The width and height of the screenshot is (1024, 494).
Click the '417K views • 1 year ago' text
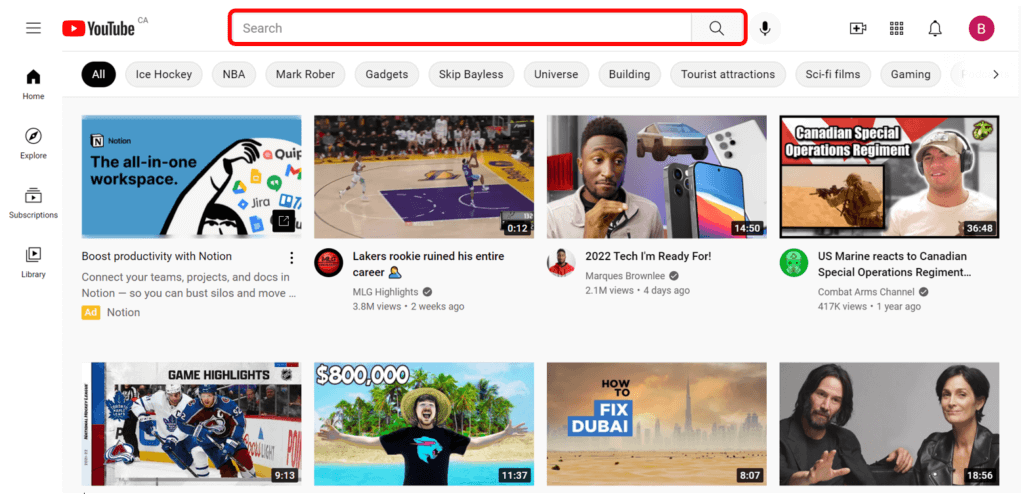pyautogui.click(x=869, y=306)
